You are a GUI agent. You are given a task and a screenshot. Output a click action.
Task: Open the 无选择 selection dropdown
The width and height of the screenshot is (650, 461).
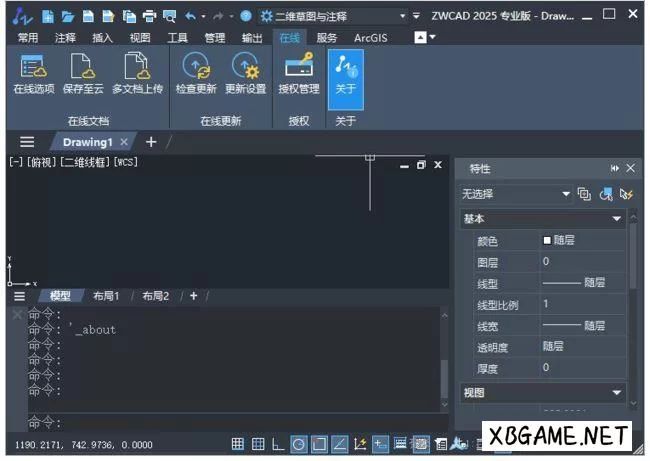(565, 194)
